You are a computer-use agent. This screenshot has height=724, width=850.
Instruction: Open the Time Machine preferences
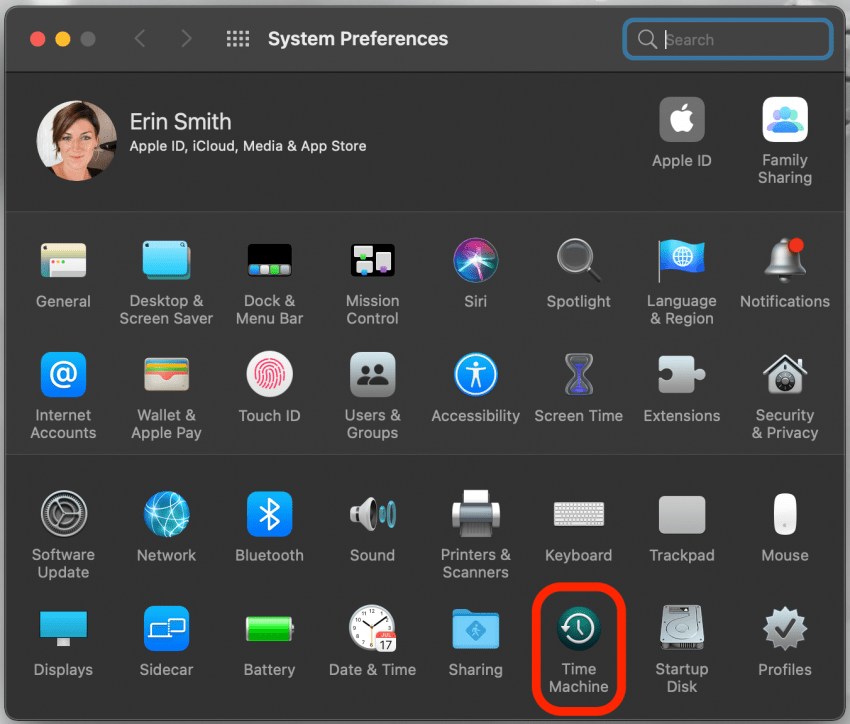click(x=578, y=629)
